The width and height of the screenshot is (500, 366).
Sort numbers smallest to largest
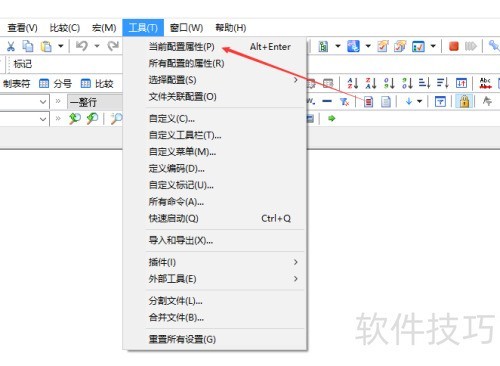tap(389, 83)
